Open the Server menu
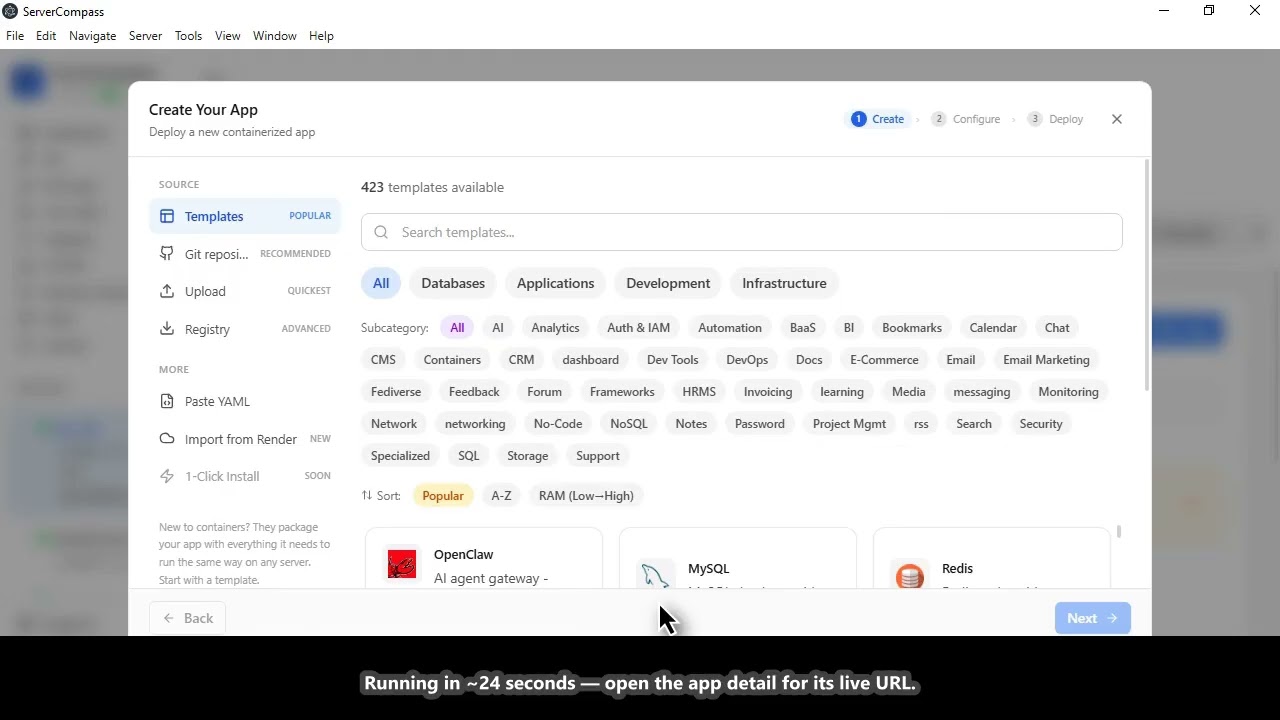This screenshot has width=1280, height=720. click(x=145, y=36)
